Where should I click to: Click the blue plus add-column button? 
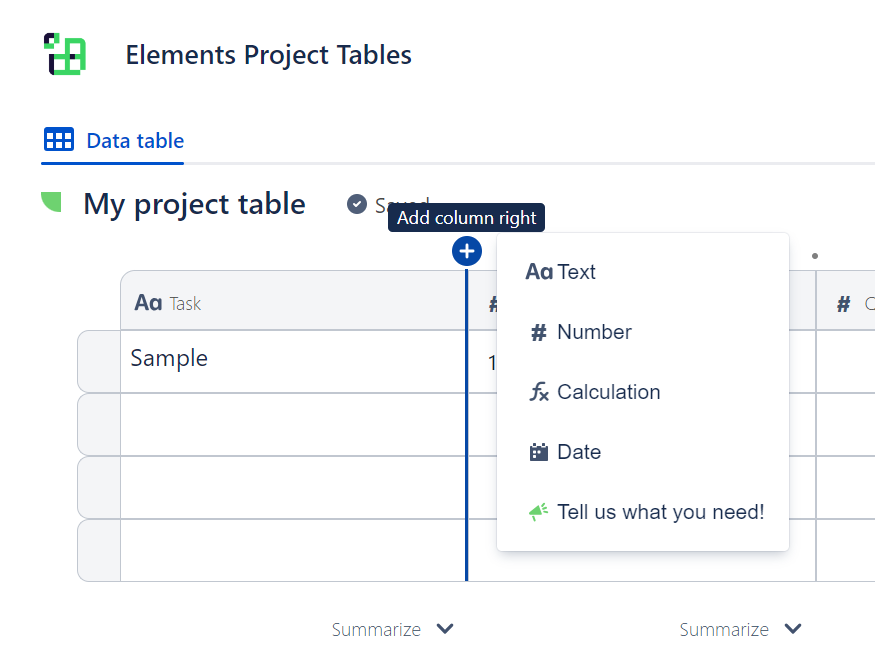(467, 251)
